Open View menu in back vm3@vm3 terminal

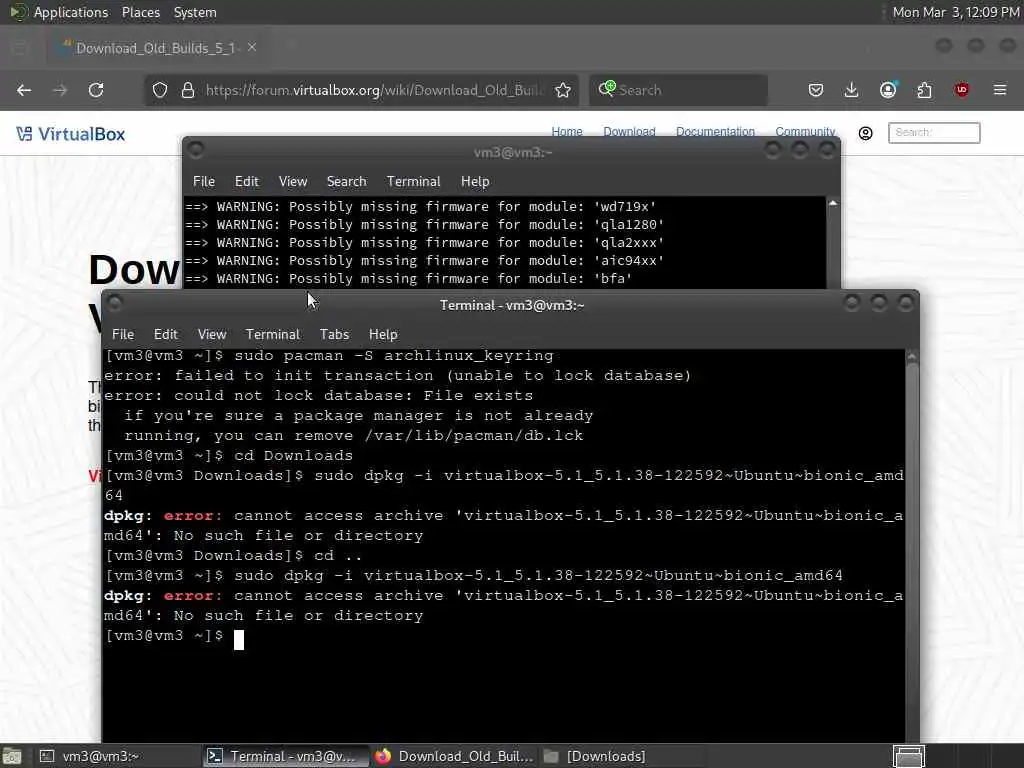[293, 182]
